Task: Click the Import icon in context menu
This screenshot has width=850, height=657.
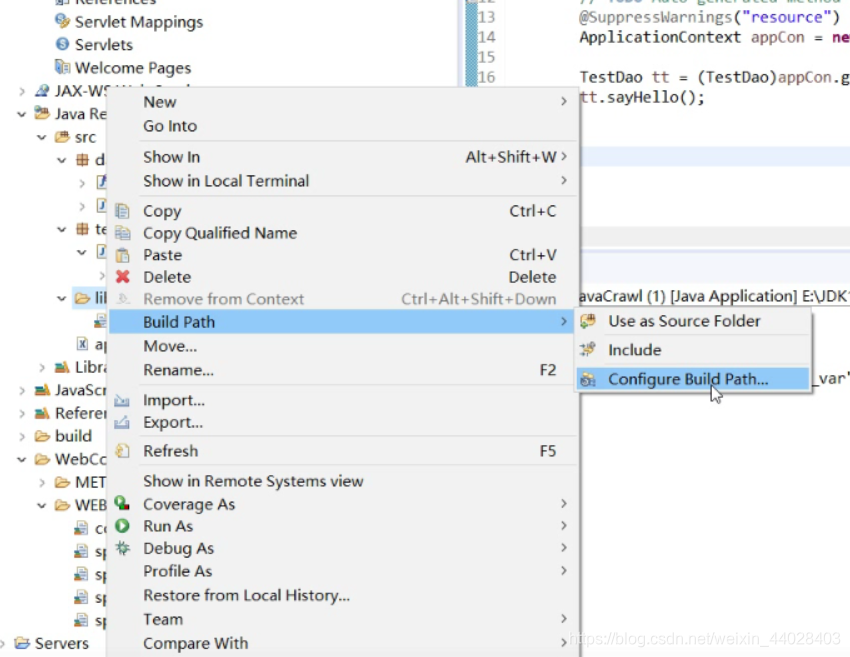Action: 122,401
